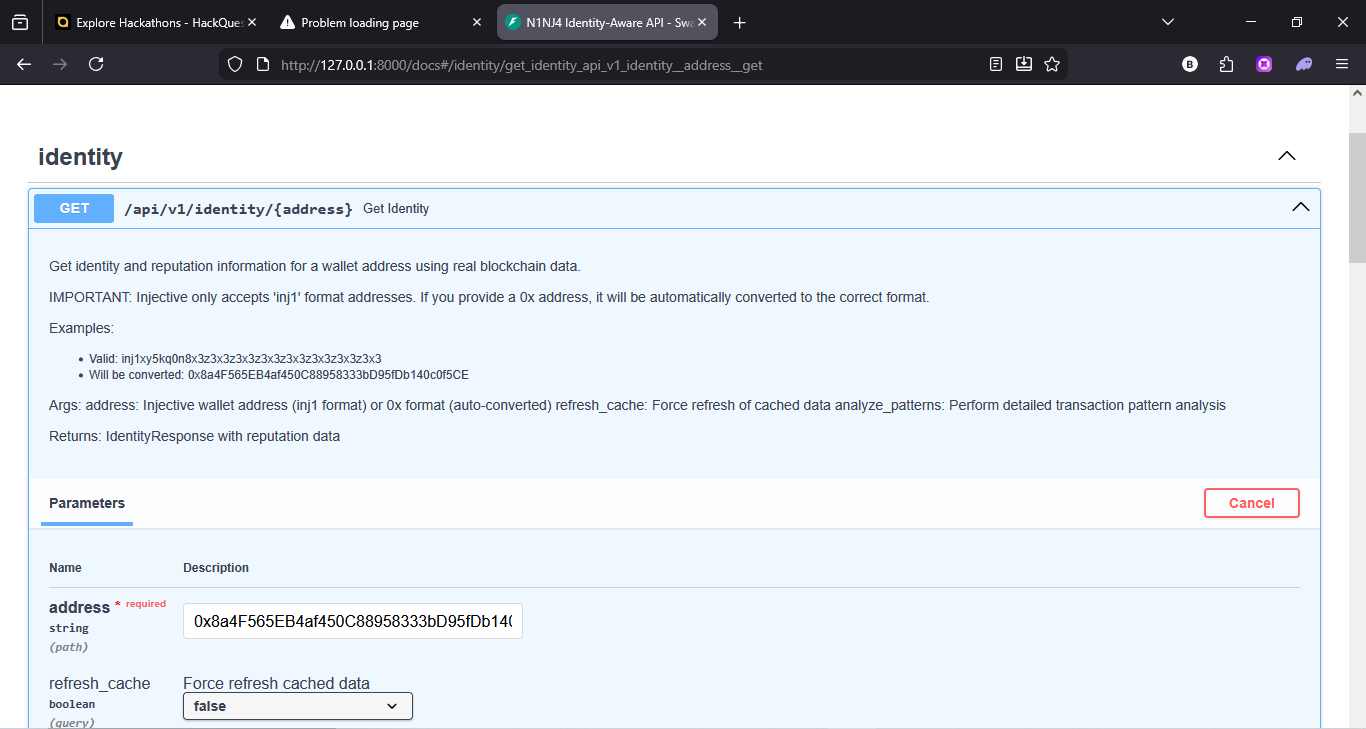The image size is (1366, 729).
Task: Reload the current Swagger docs page
Action: point(96,64)
